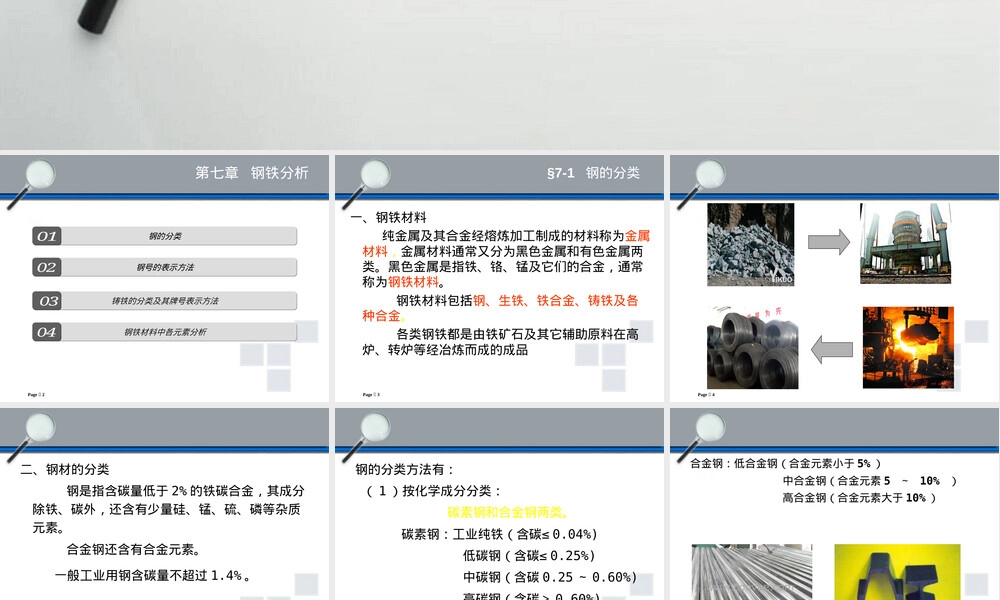Click the magnifying glass on the 钢材的分类 slide

[32, 437]
